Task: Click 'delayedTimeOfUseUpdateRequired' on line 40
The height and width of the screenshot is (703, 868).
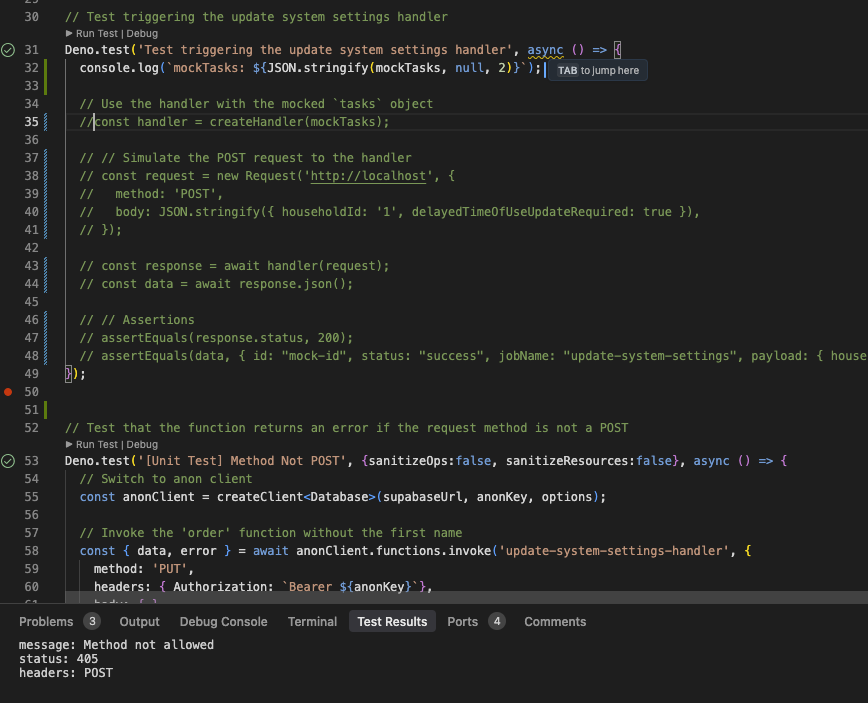Action: pos(523,212)
